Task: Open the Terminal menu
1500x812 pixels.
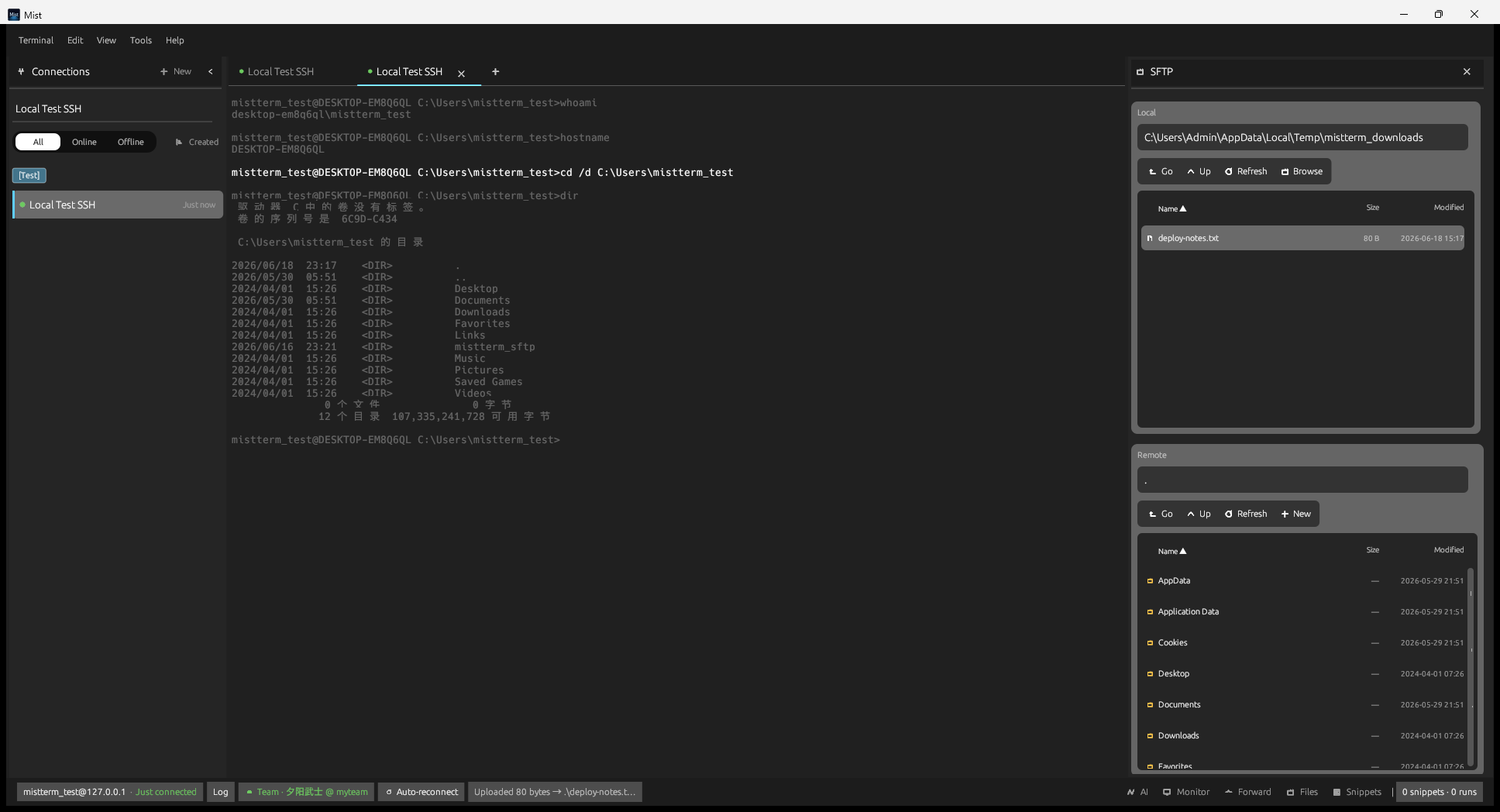Action: click(x=36, y=40)
